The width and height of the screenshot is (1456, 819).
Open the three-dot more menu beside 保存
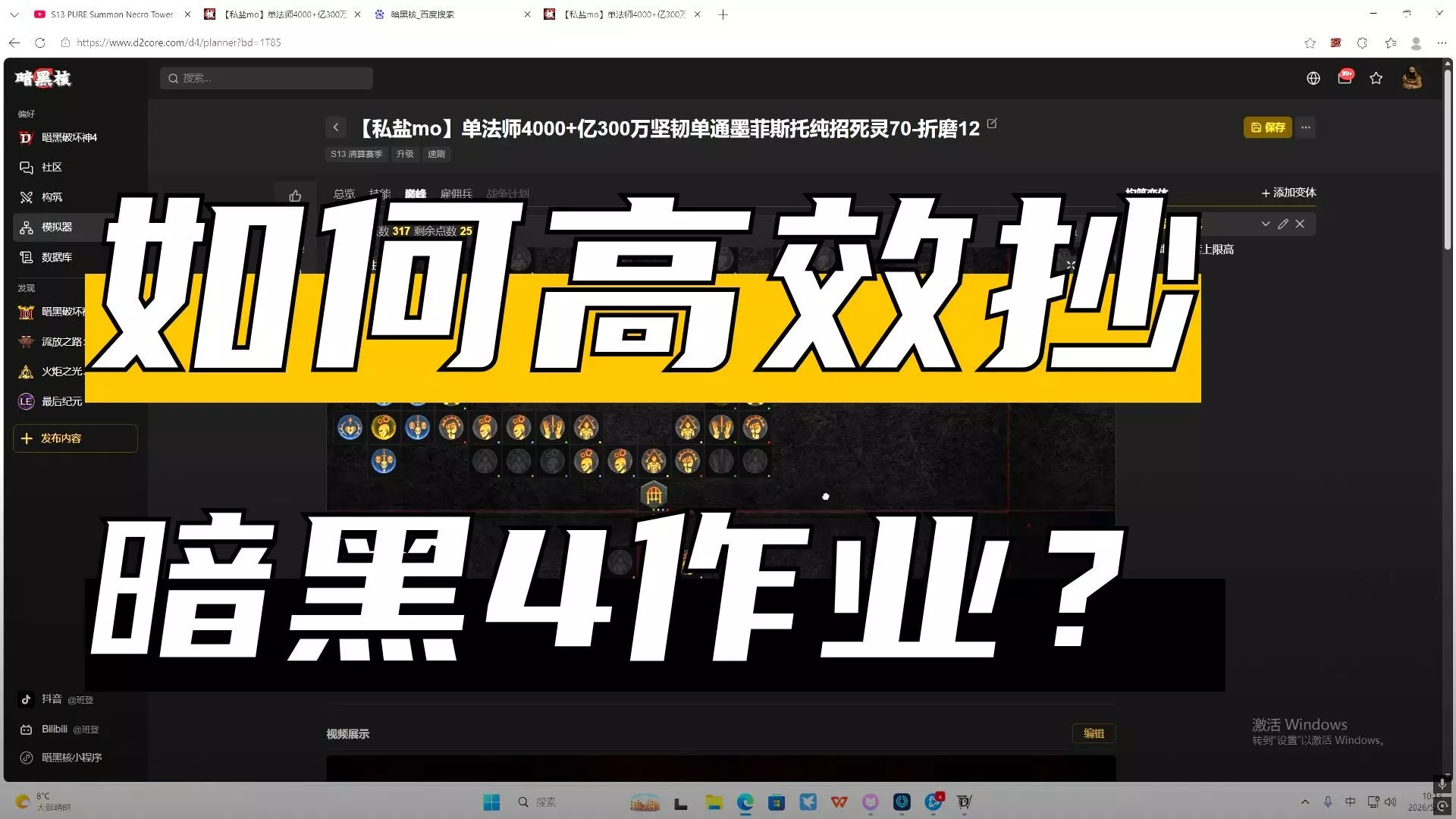pyautogui.click(x=1306, y=127)
